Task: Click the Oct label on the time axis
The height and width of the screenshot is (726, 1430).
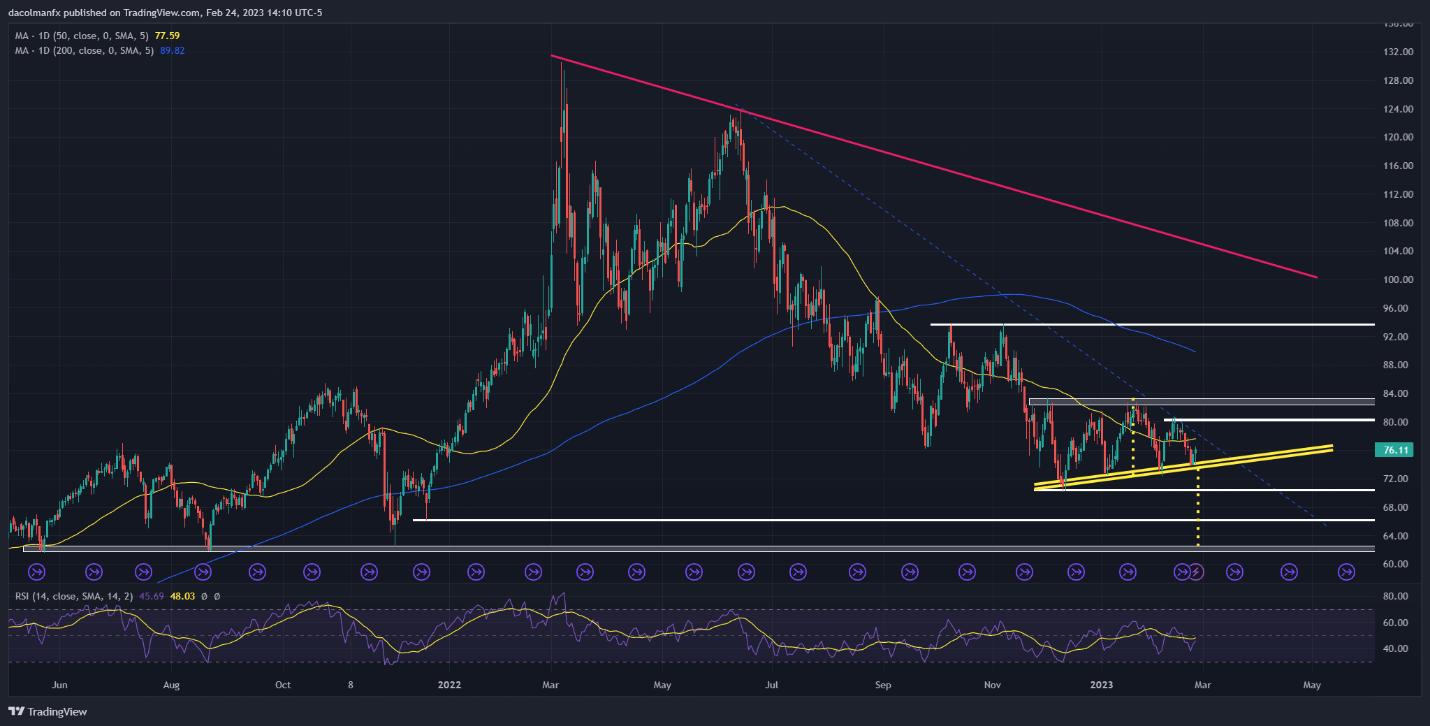Action: 283,685
